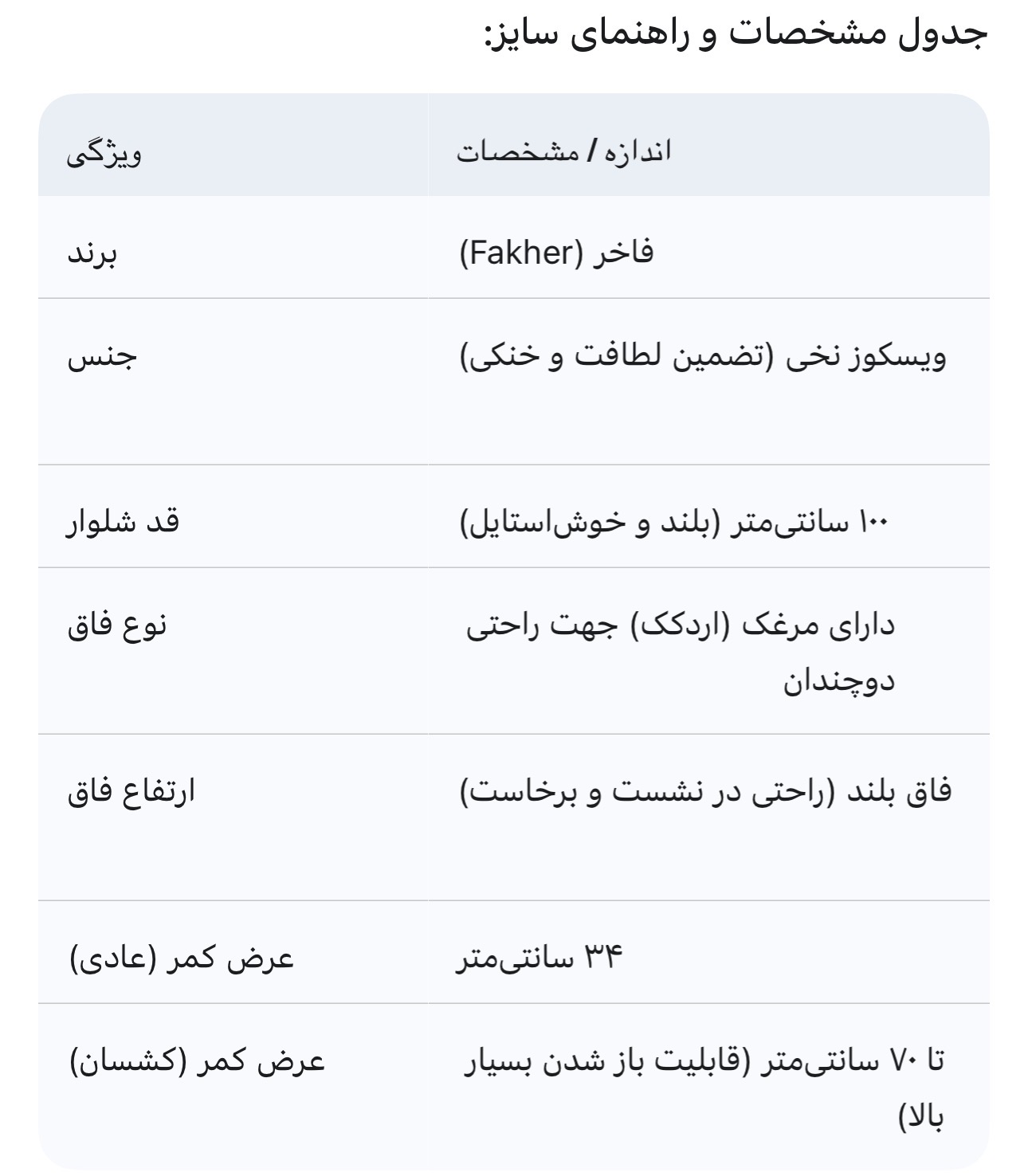Click the '۳۴ سانتی‌متر' waist value
1028x1176 pixels.
(x=539, y=958)
